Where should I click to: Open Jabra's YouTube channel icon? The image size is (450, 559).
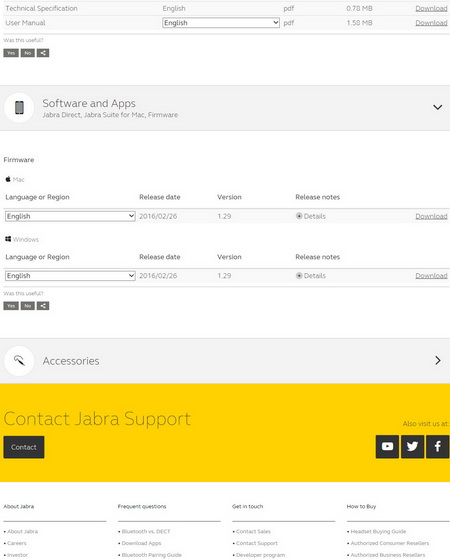point(387,446)
